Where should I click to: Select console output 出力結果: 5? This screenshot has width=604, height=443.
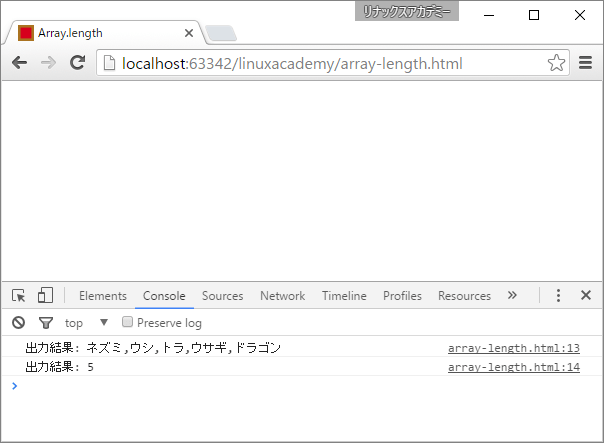tap(59, 367)
